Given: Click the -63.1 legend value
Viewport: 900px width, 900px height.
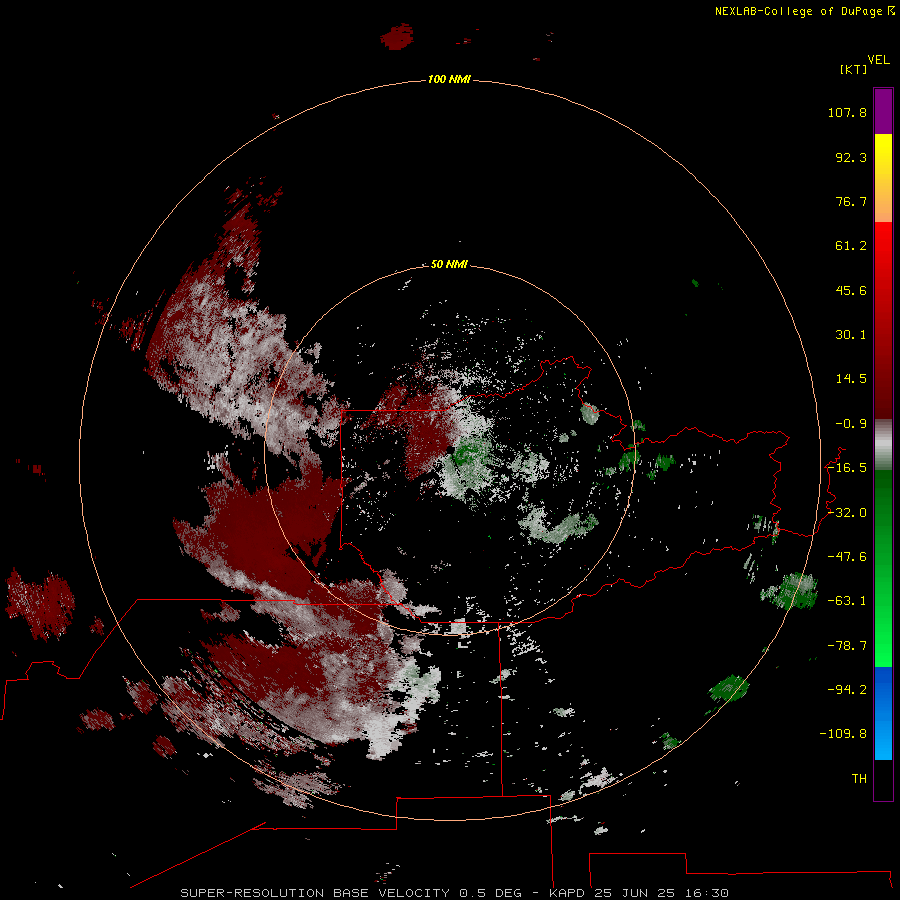Looking at the screenshot, I should pyautogui.click(x=847, y=601).
